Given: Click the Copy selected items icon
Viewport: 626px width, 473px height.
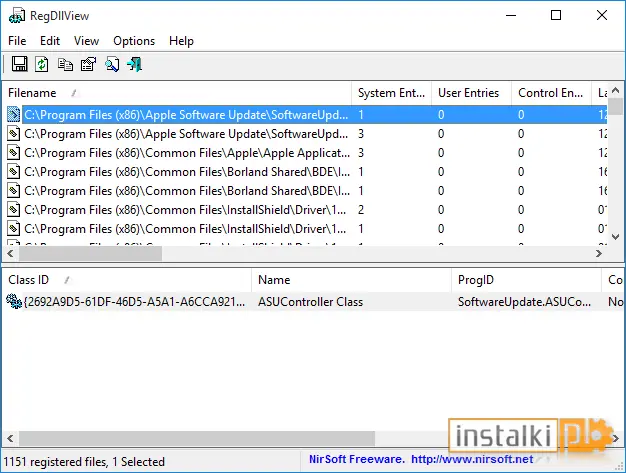Looking at the screenshot, I should 65,64.
